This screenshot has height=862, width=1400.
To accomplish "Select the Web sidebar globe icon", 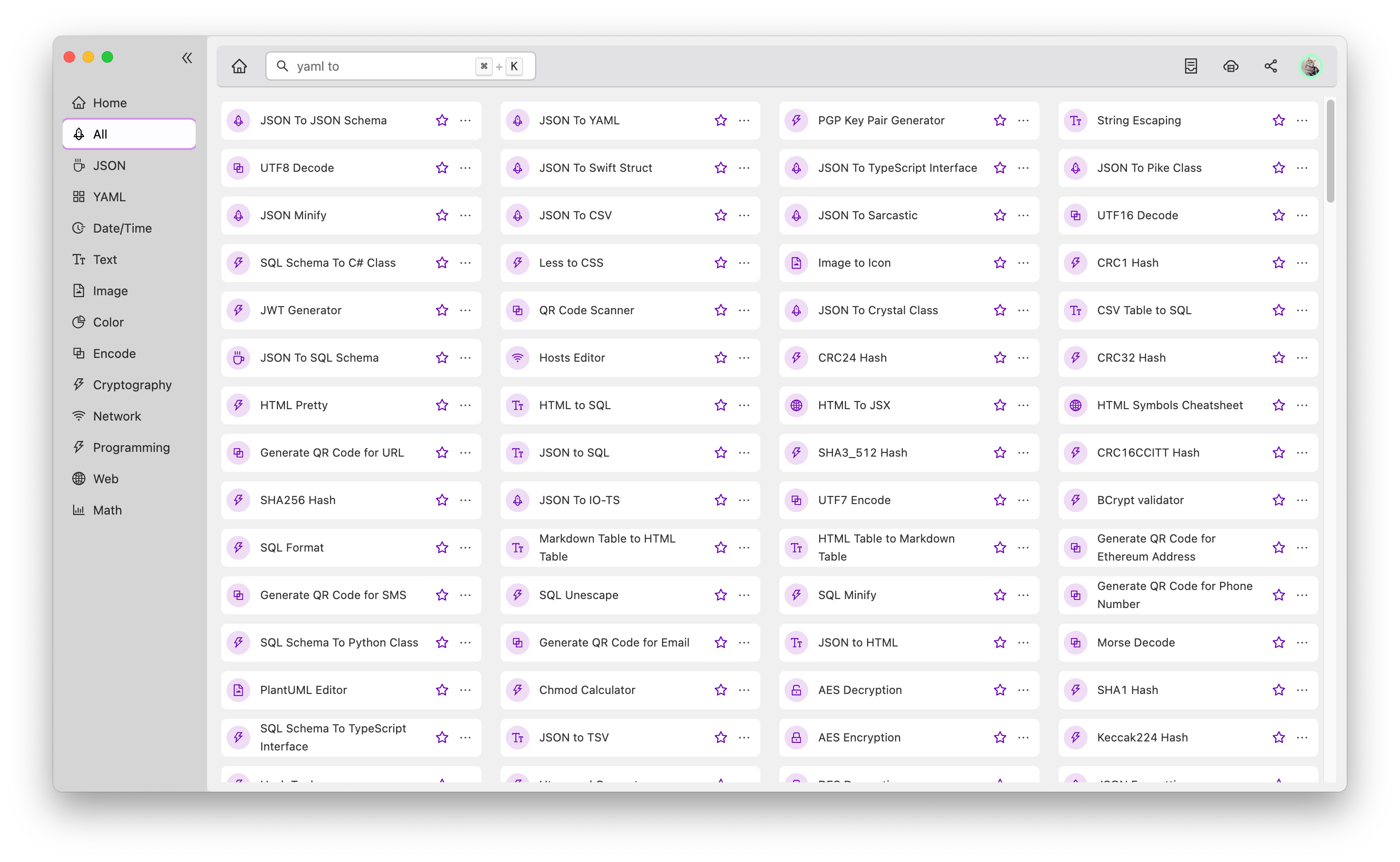I will (79, 479).
